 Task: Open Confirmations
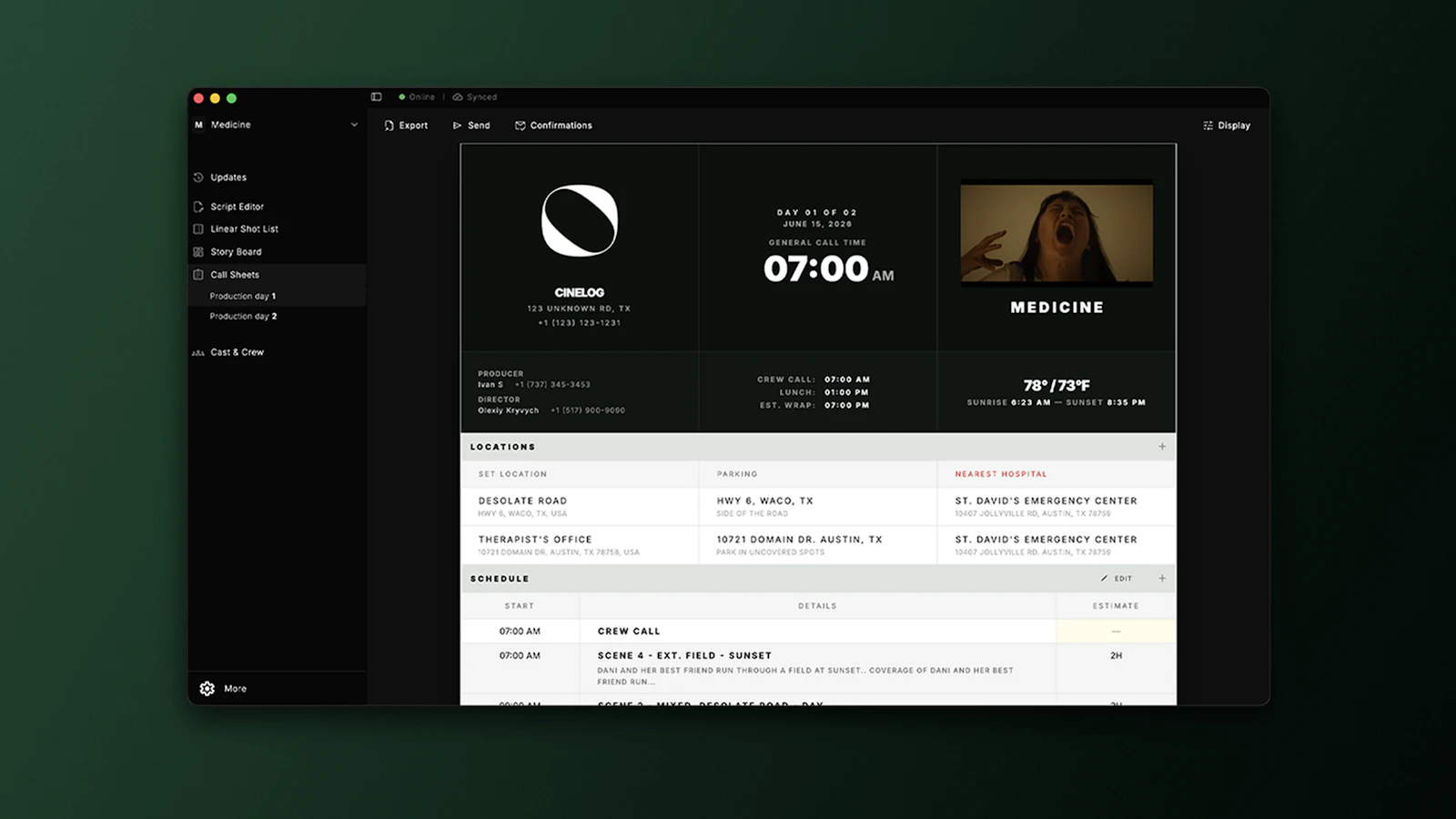553,126
